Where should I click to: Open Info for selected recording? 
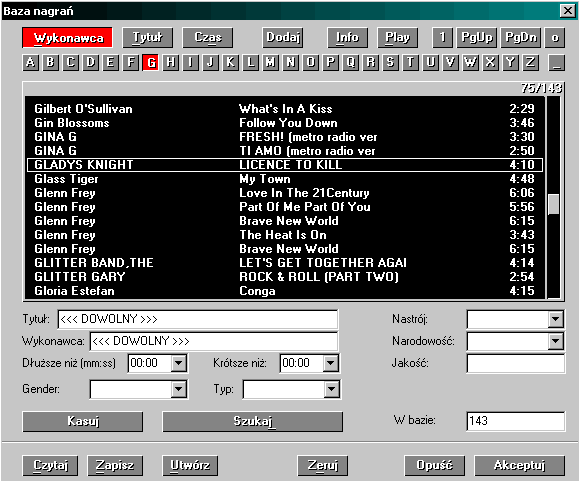click(x=347, y=38)
